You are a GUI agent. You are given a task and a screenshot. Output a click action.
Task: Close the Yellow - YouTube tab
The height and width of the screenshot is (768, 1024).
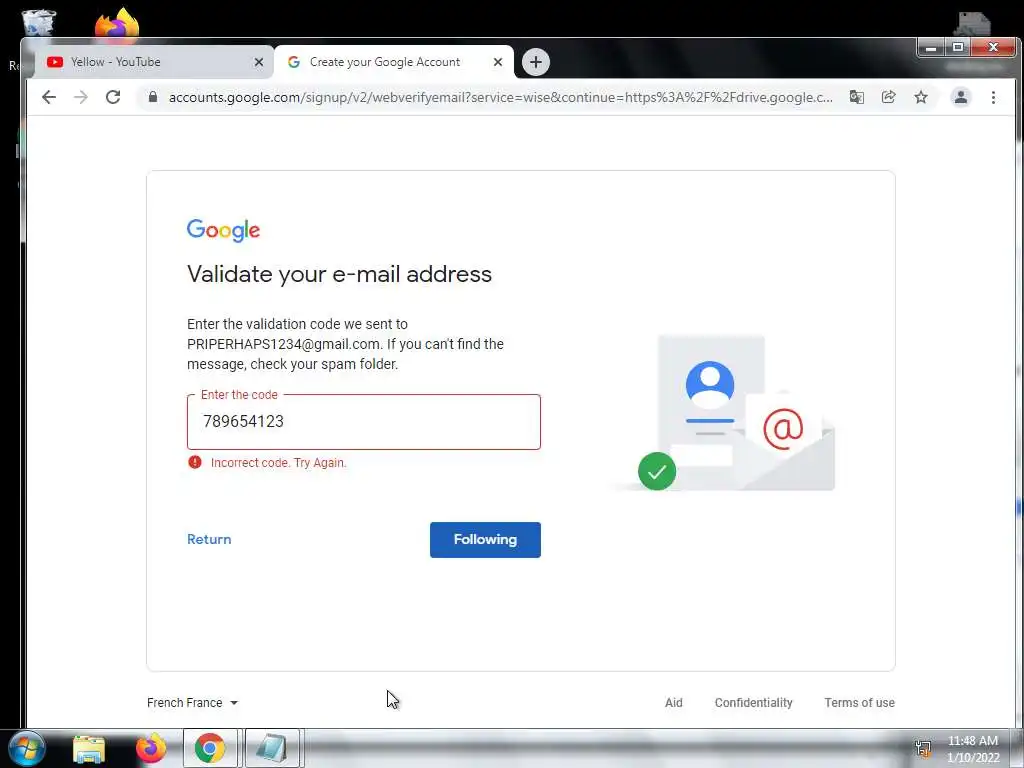pyautogui.click(x=259, y=62)
